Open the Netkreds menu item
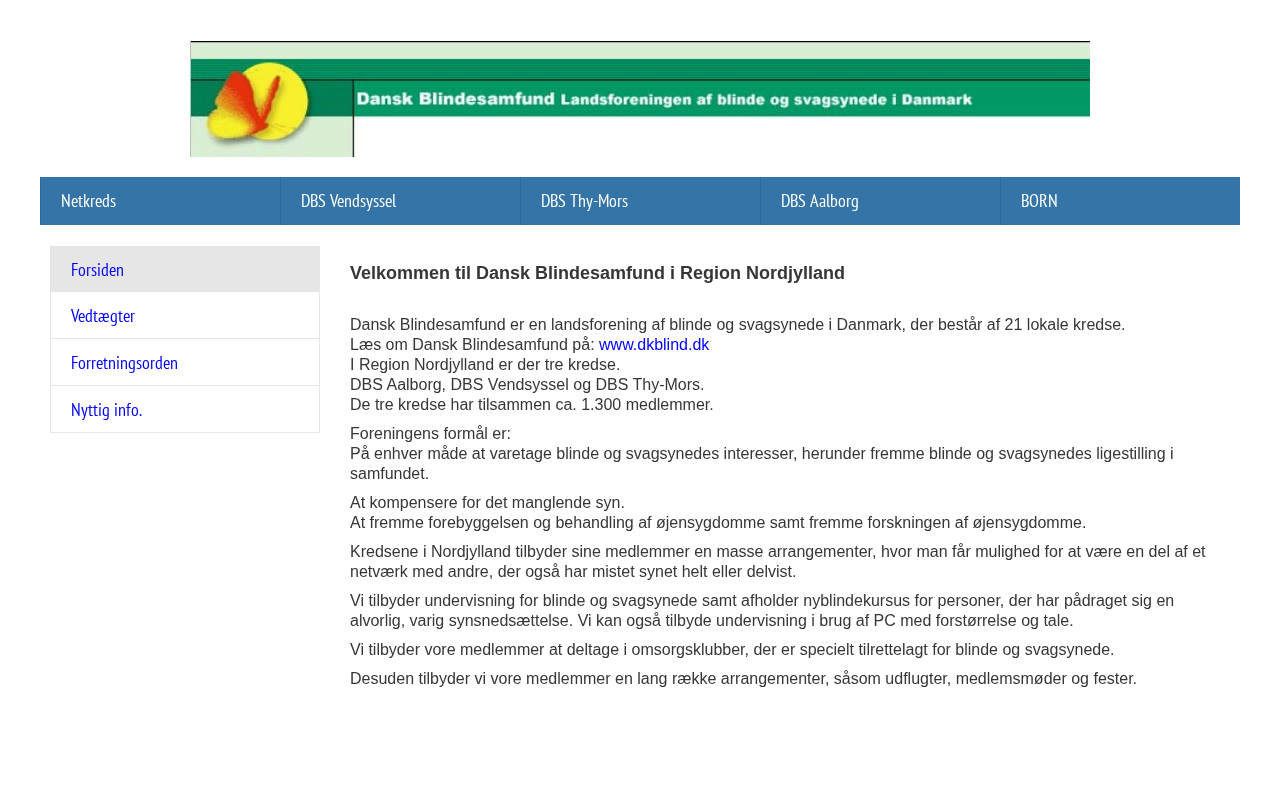 (160, 201)
